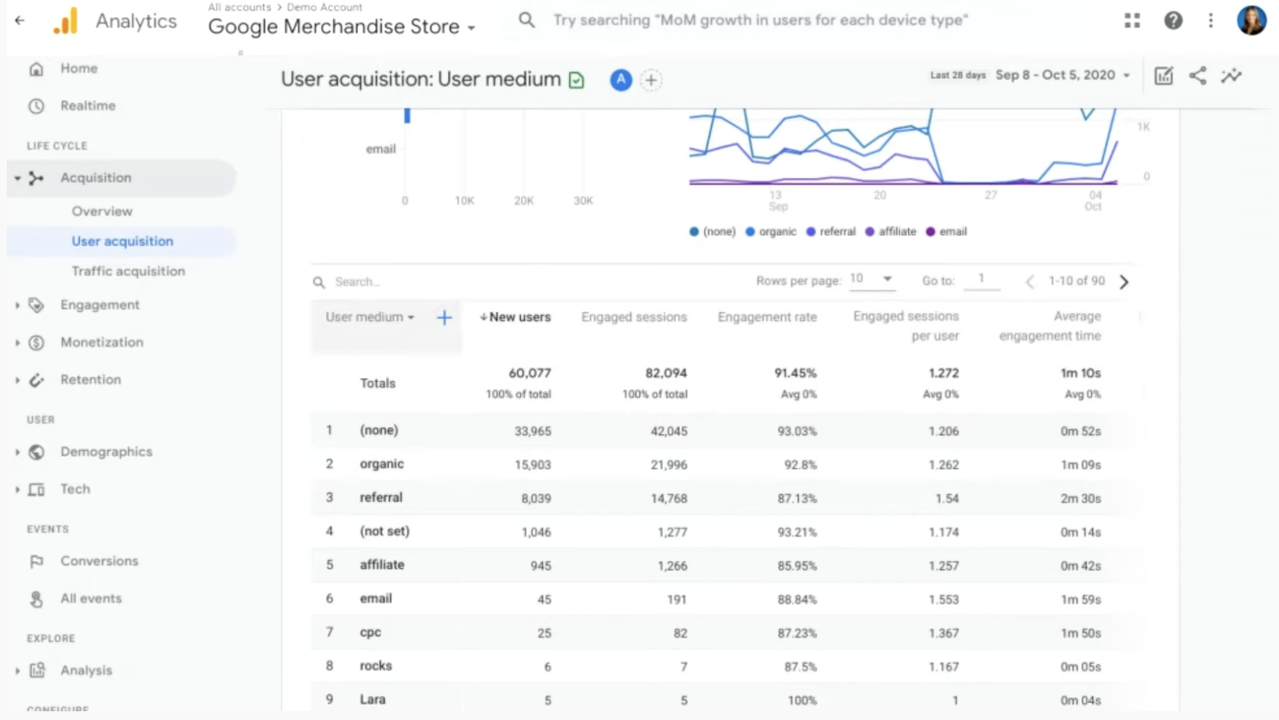Open the Insights sparkline icon
Screen dimensions: 1279x720
[x=1231, y=76]
